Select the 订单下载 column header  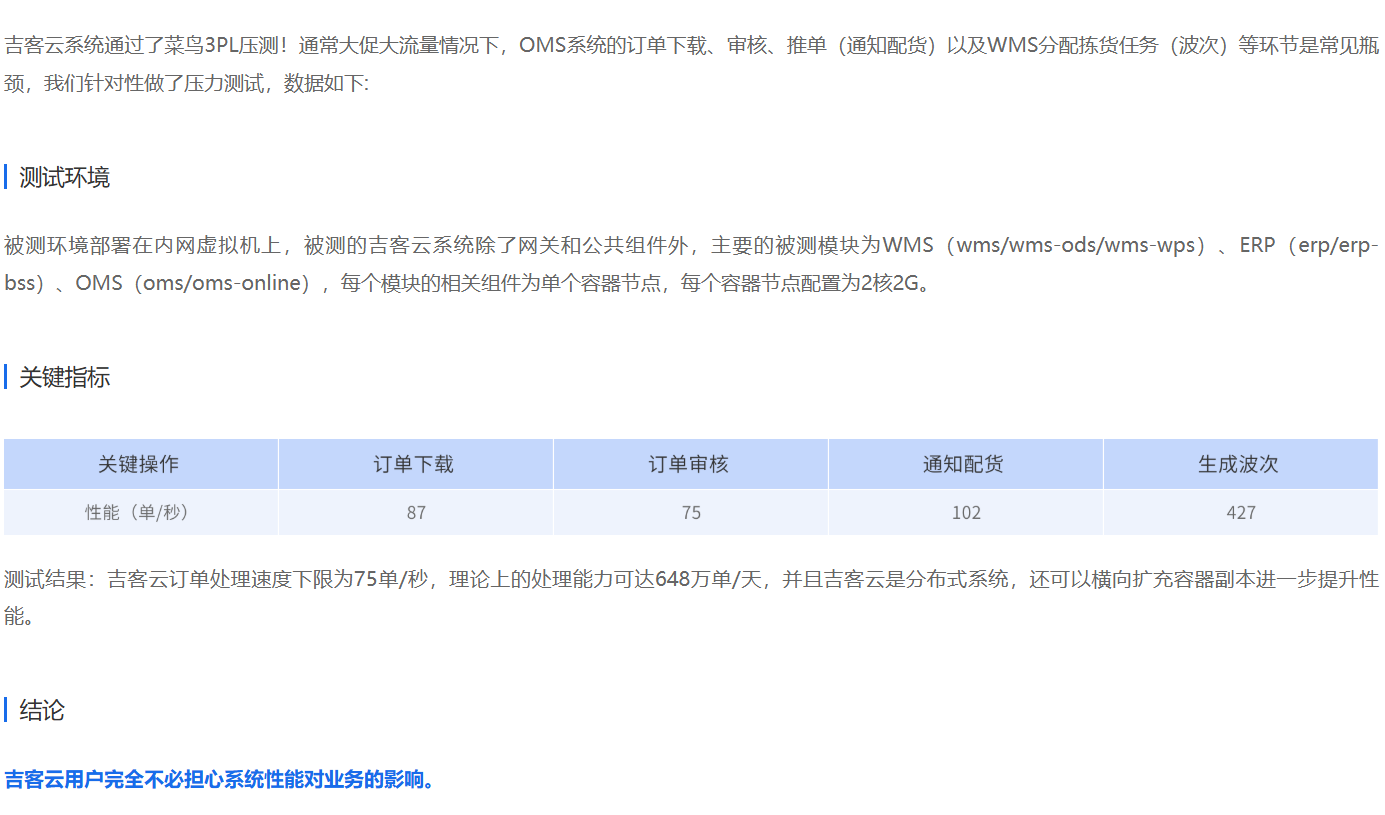(x=416, y=464)
